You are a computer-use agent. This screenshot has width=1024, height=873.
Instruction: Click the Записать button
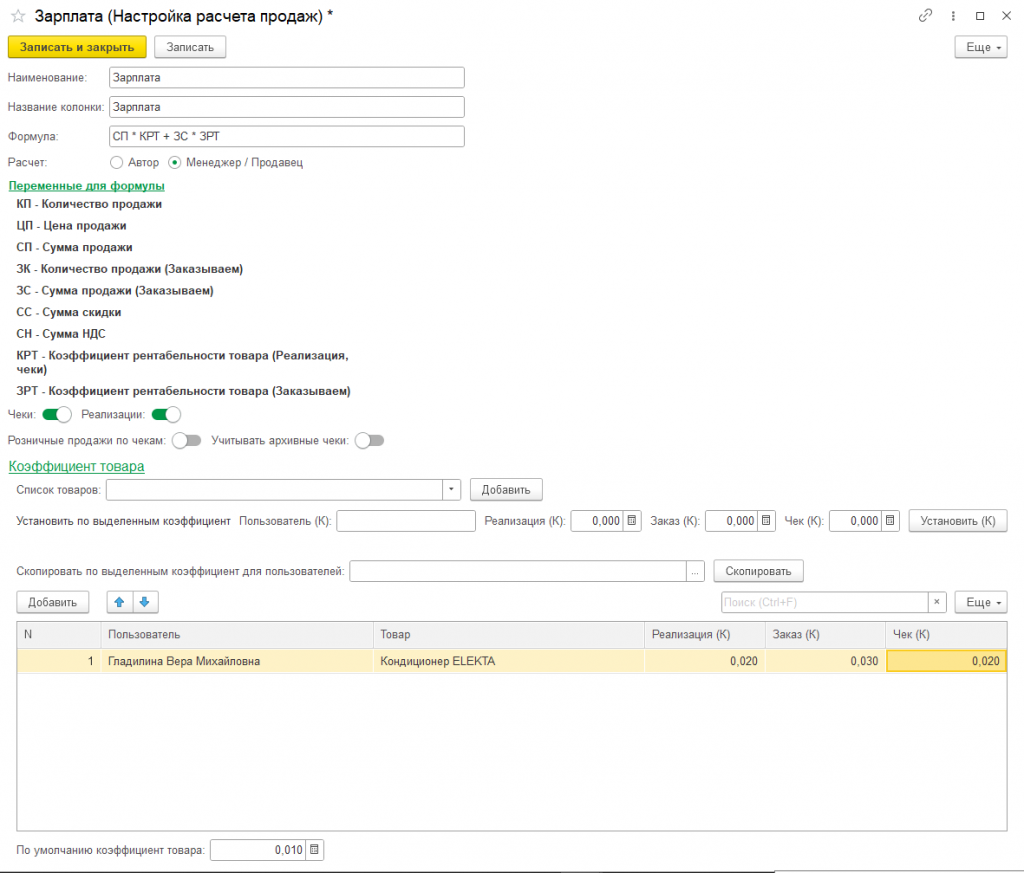tap(190, 47)
